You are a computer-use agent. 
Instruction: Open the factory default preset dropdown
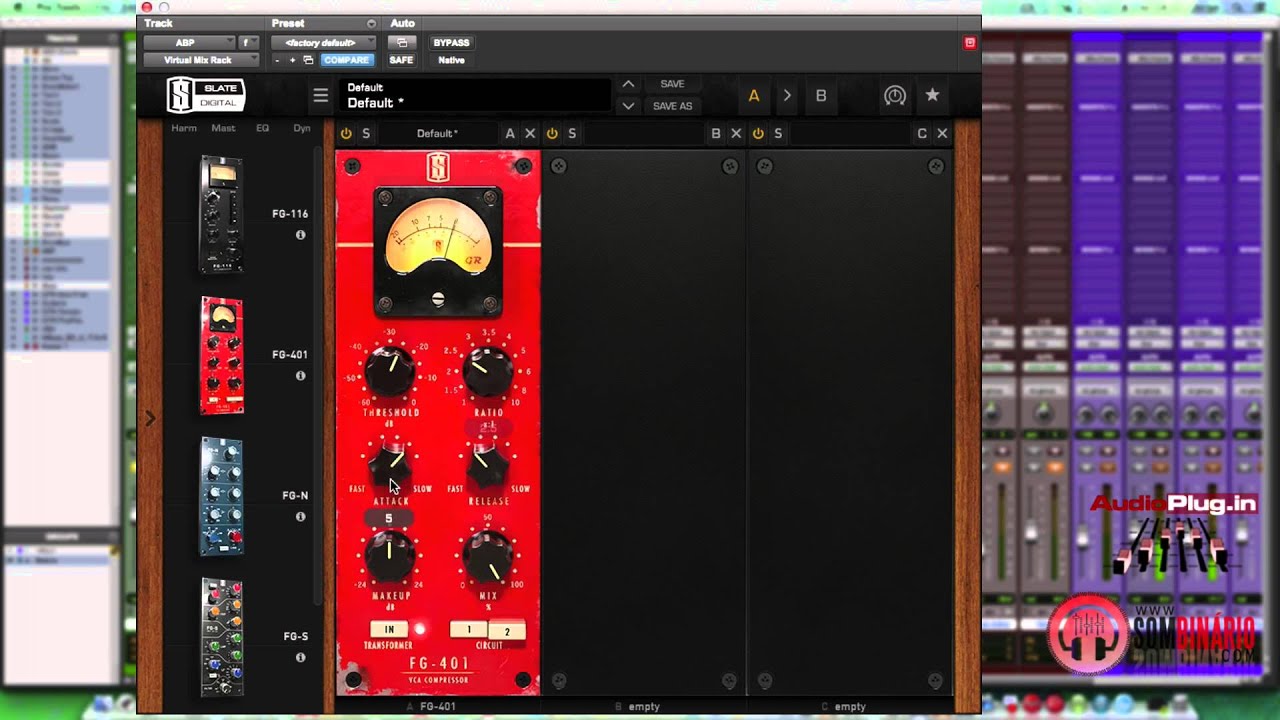(325, 43)
